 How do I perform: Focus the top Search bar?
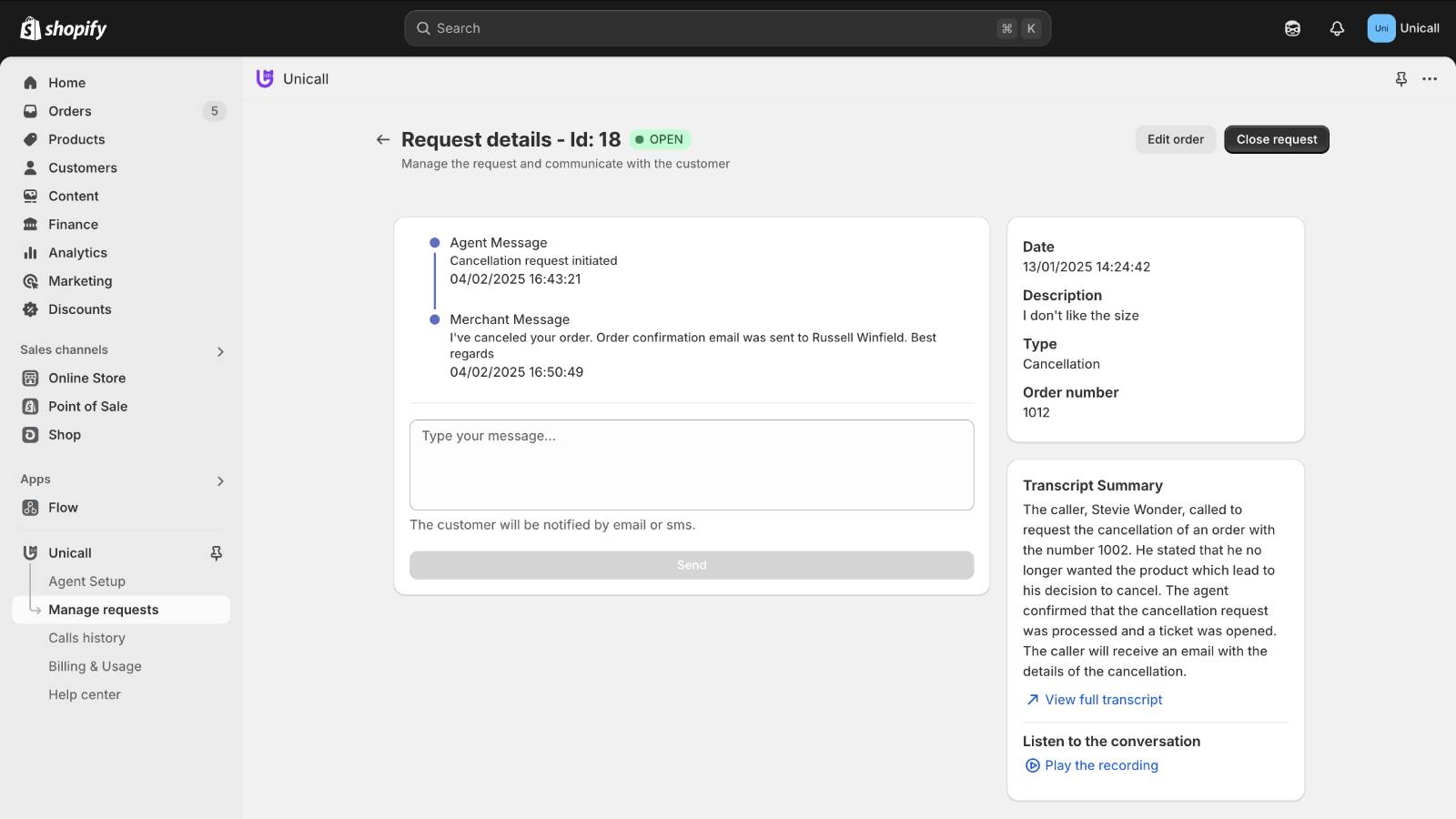728,28
